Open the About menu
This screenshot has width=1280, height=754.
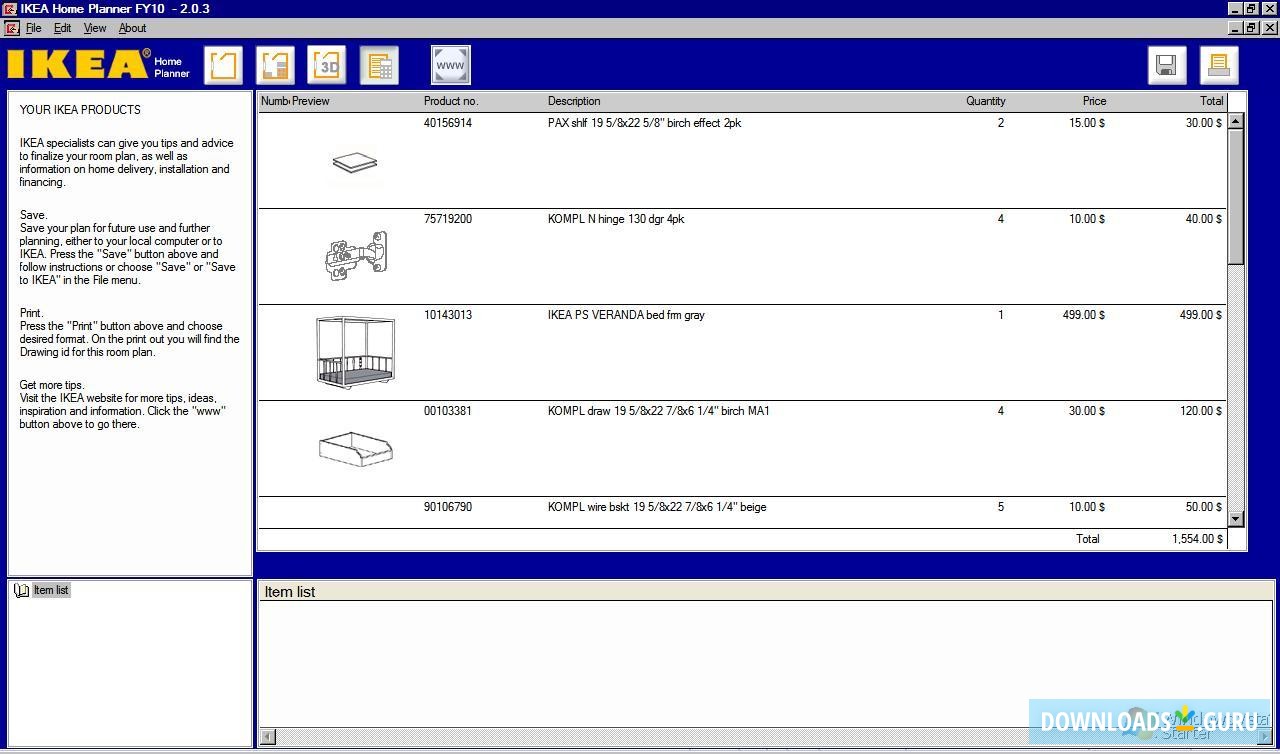(132, 27)
